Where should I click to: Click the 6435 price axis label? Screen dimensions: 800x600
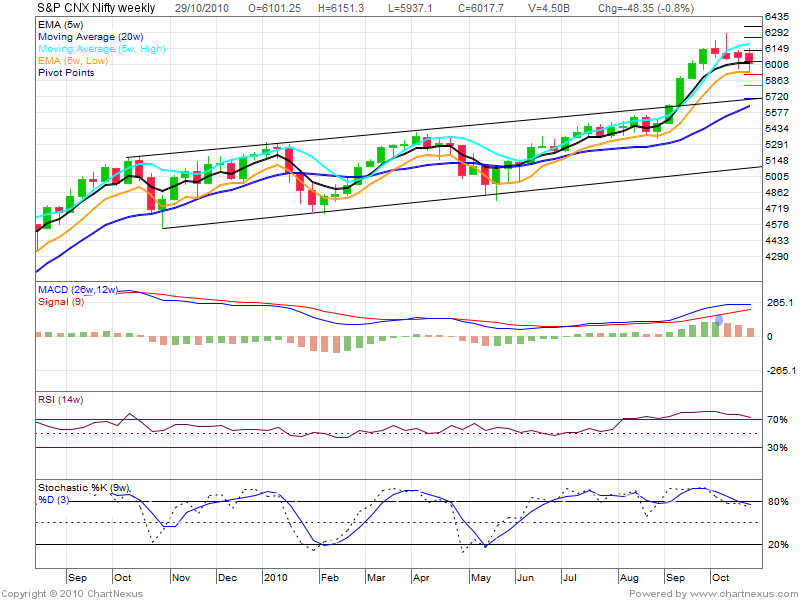click(x=777, y=18)
